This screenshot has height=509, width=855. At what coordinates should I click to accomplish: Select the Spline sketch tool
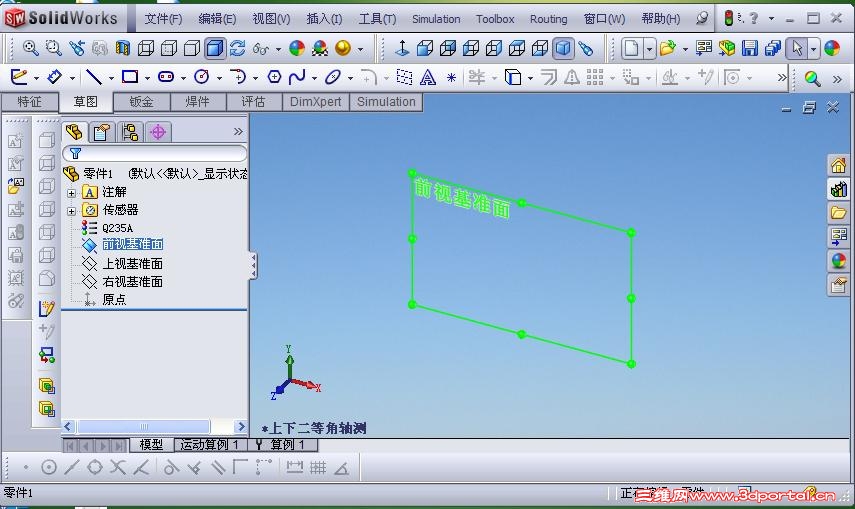[x=297, y=77]
